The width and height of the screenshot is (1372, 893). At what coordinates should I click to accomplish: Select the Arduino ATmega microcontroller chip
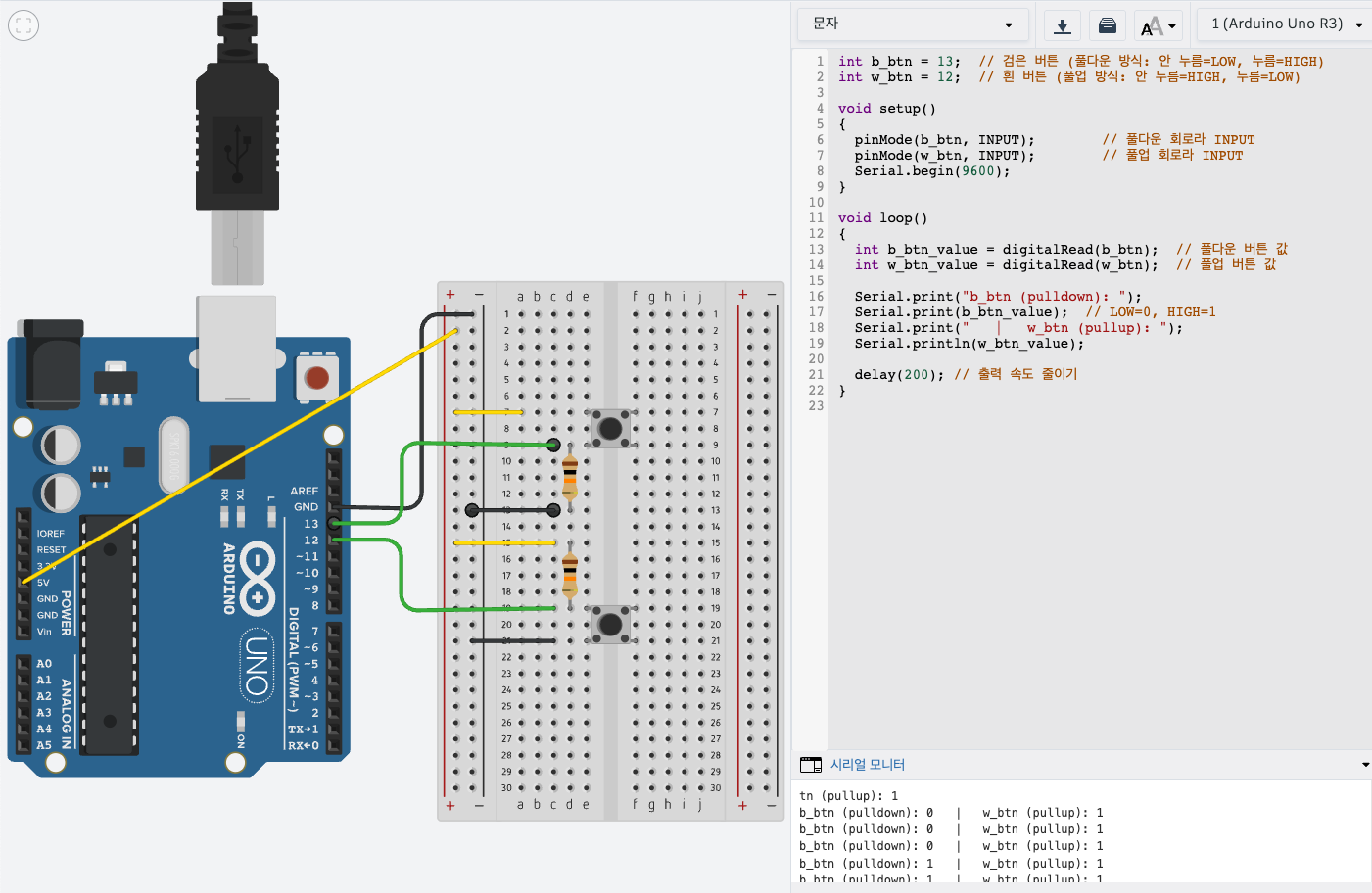tap(109, 636)
